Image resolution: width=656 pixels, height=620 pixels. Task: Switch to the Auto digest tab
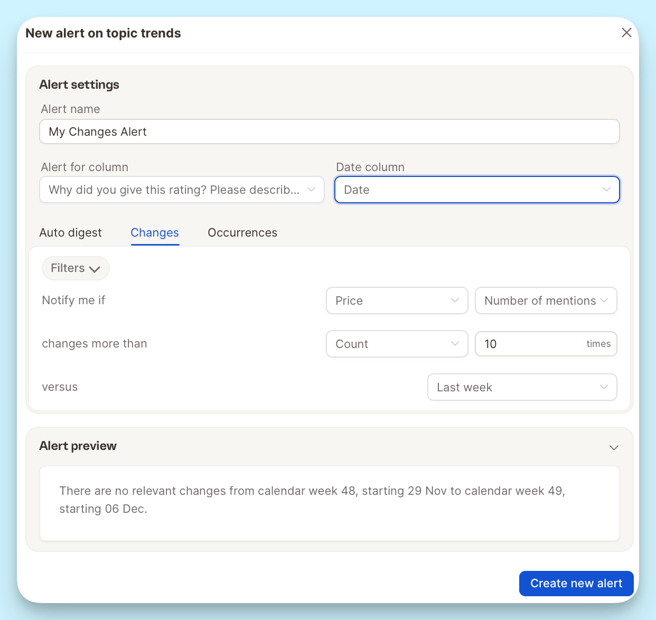coord(70,233)
